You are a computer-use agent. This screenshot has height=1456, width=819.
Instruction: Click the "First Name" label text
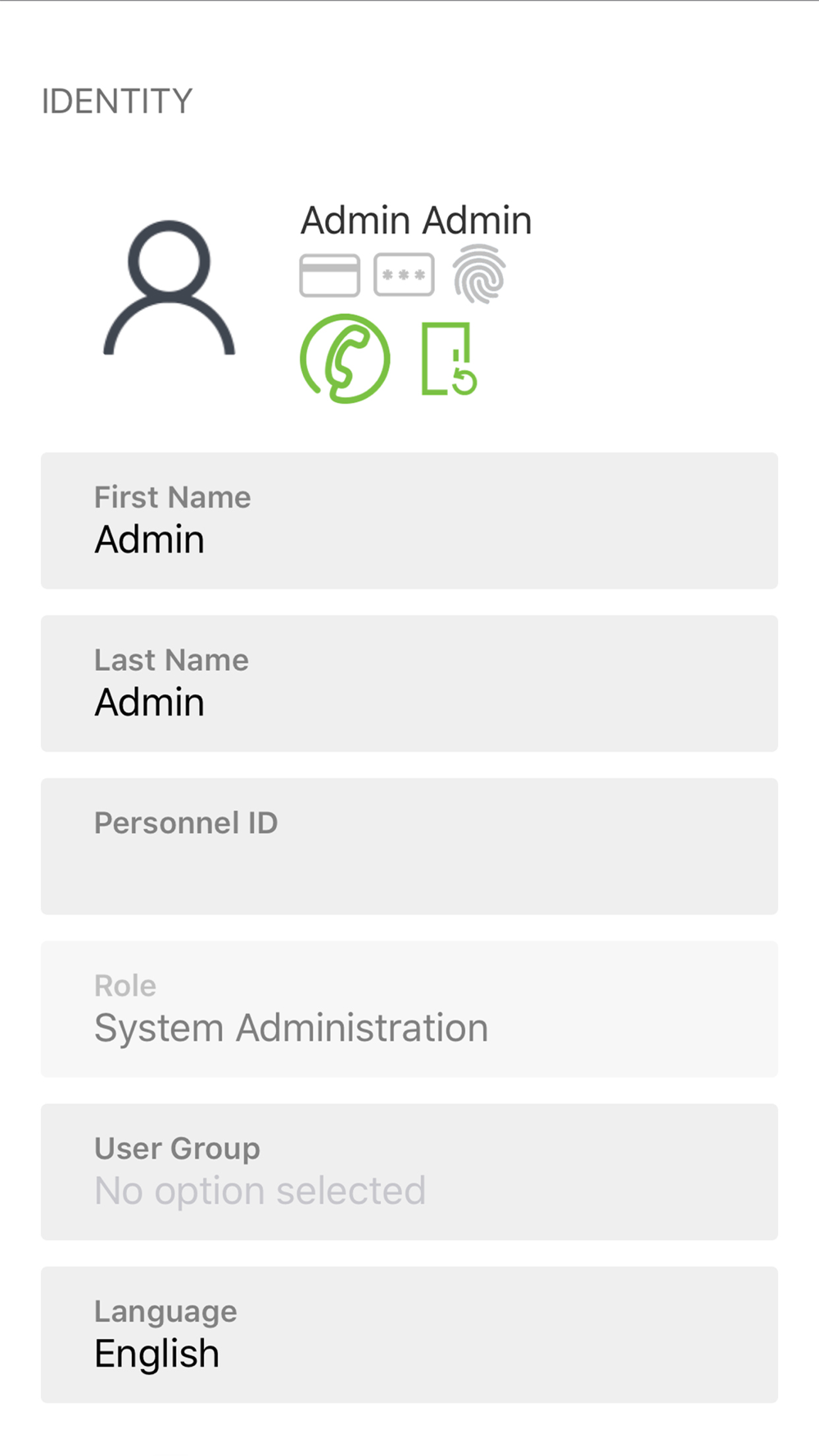pos(172,497)
